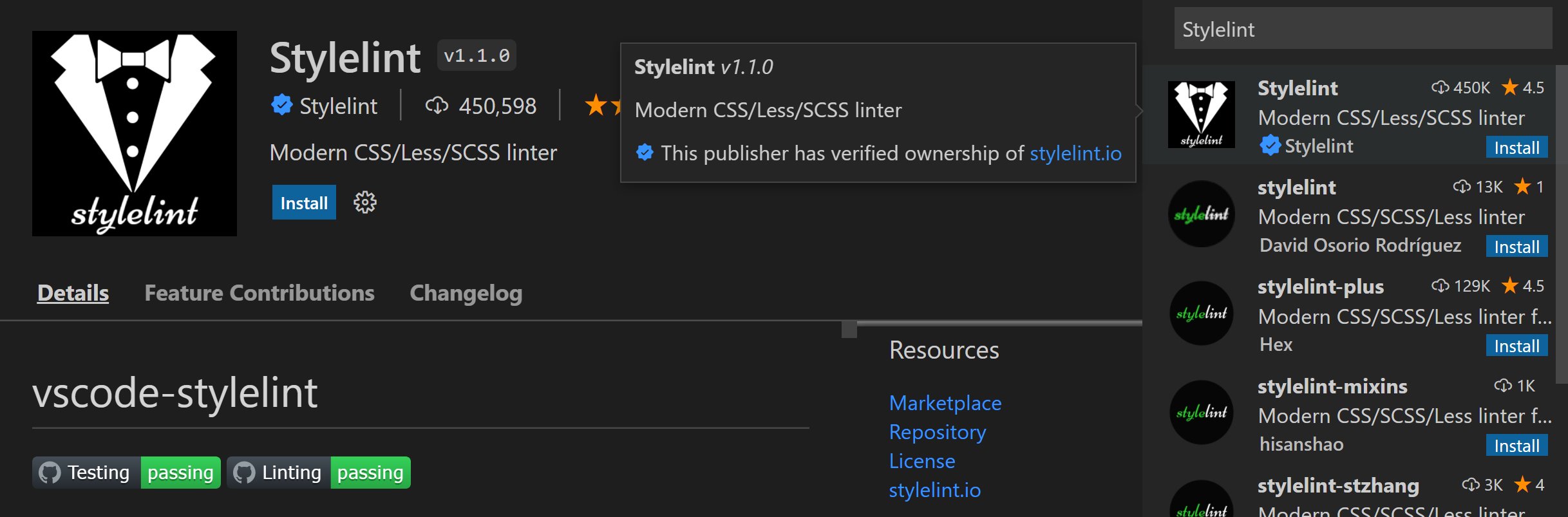1568x517 pixels.
Task: Click the Resources heading
Action: pos(944,350)
